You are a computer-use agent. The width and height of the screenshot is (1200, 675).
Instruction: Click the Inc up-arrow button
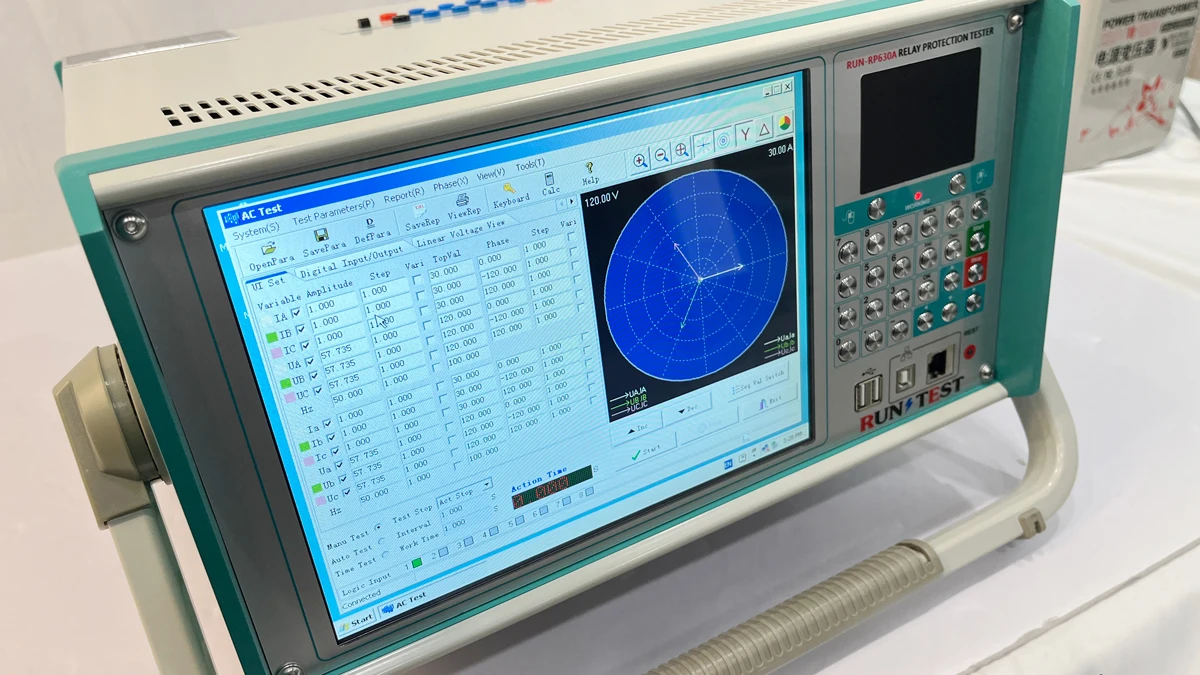pyautogui.click(x=637, y=428)
